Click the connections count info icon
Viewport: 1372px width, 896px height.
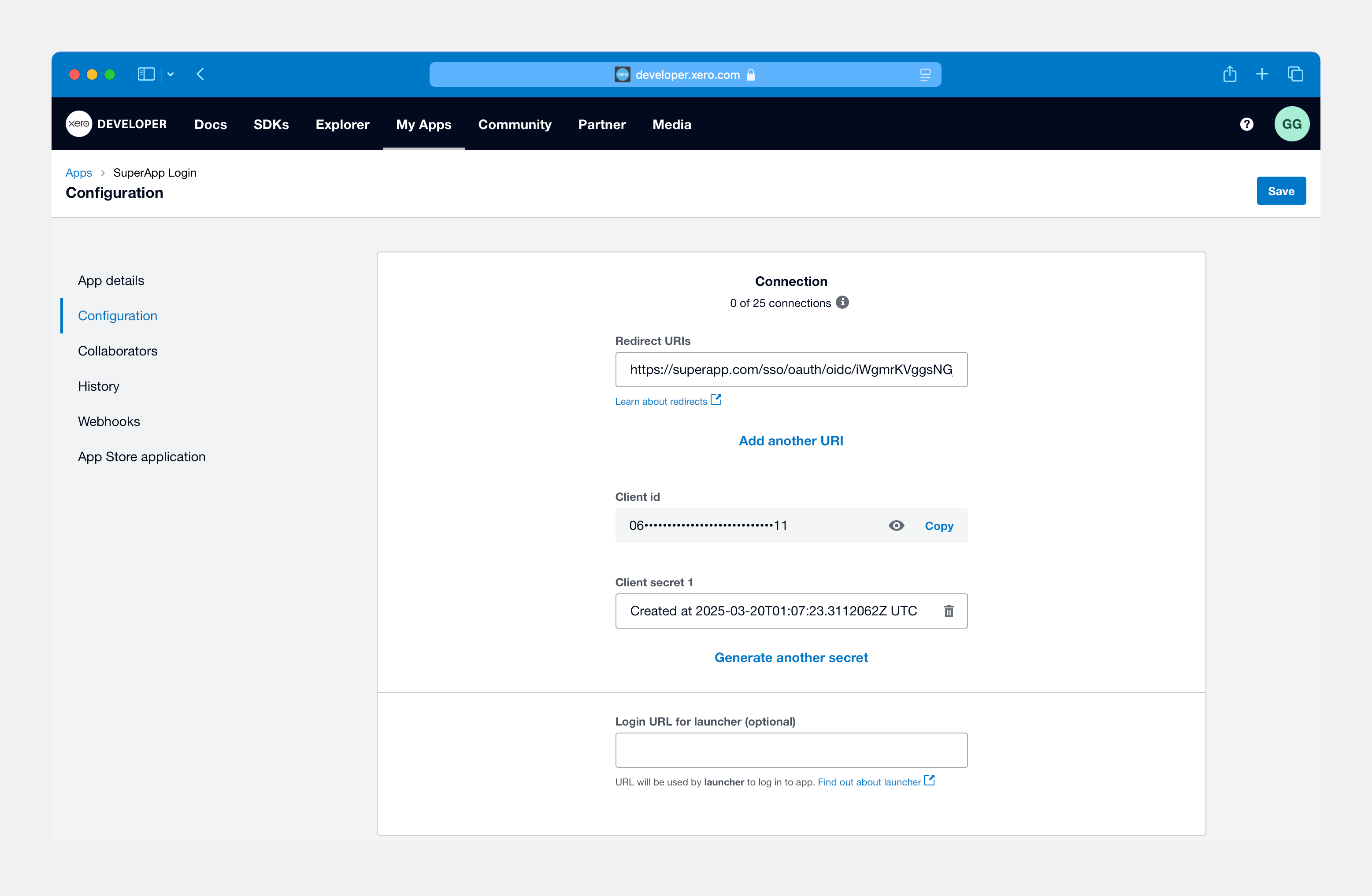click(843, 302)
